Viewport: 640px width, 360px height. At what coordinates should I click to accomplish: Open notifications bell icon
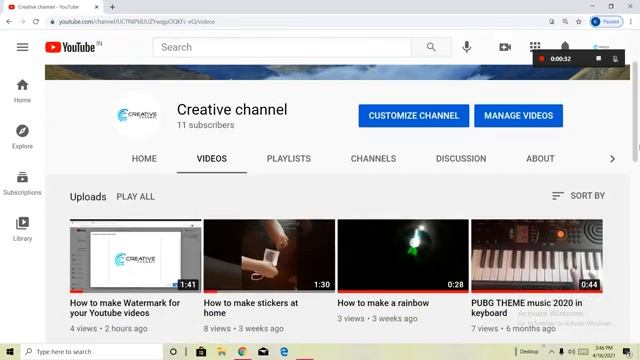565,45
